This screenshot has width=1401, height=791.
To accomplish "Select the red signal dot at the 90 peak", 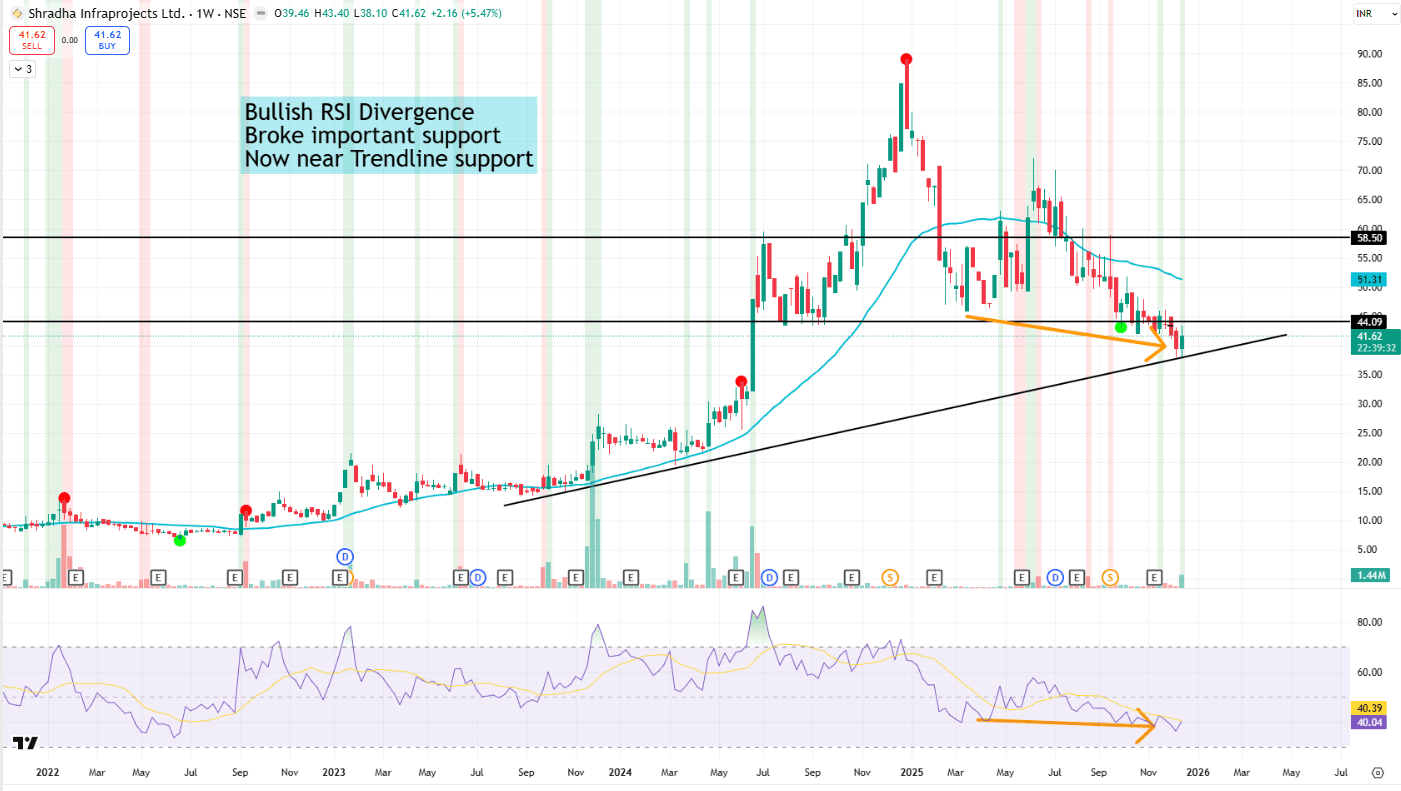I will (x=906, y=59).
